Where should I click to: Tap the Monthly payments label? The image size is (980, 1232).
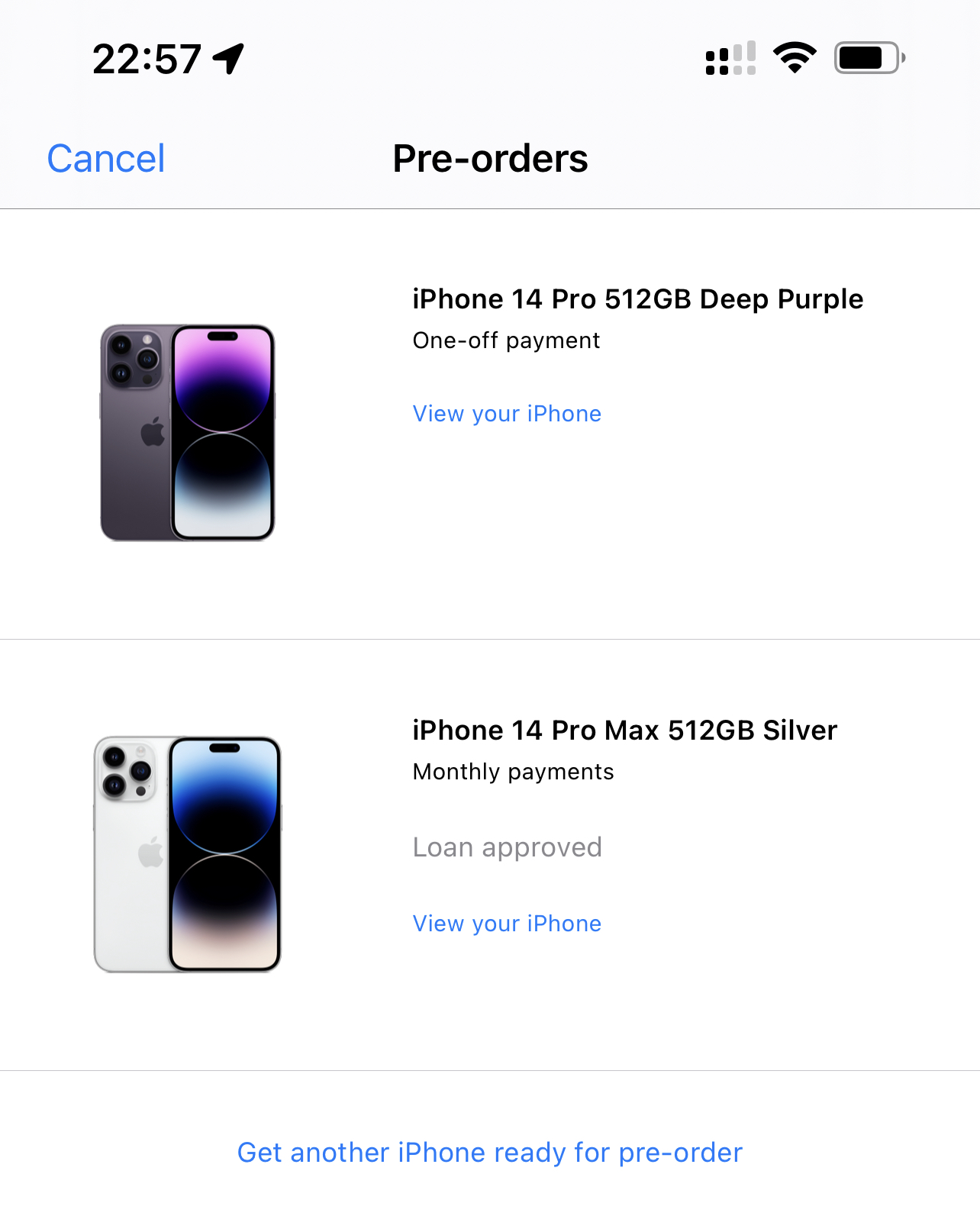click(x=514, y=772)
